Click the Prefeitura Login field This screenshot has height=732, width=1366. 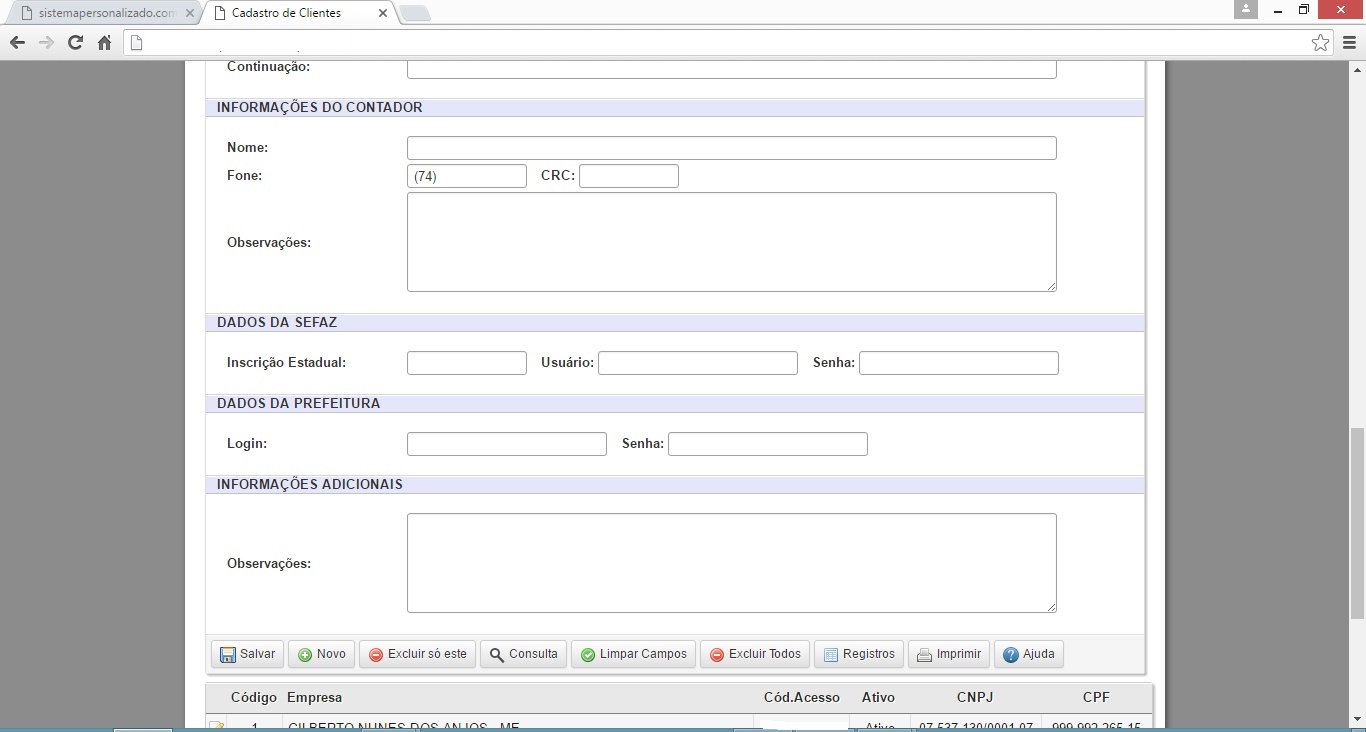pyautogui.click(x=506, y=444)
